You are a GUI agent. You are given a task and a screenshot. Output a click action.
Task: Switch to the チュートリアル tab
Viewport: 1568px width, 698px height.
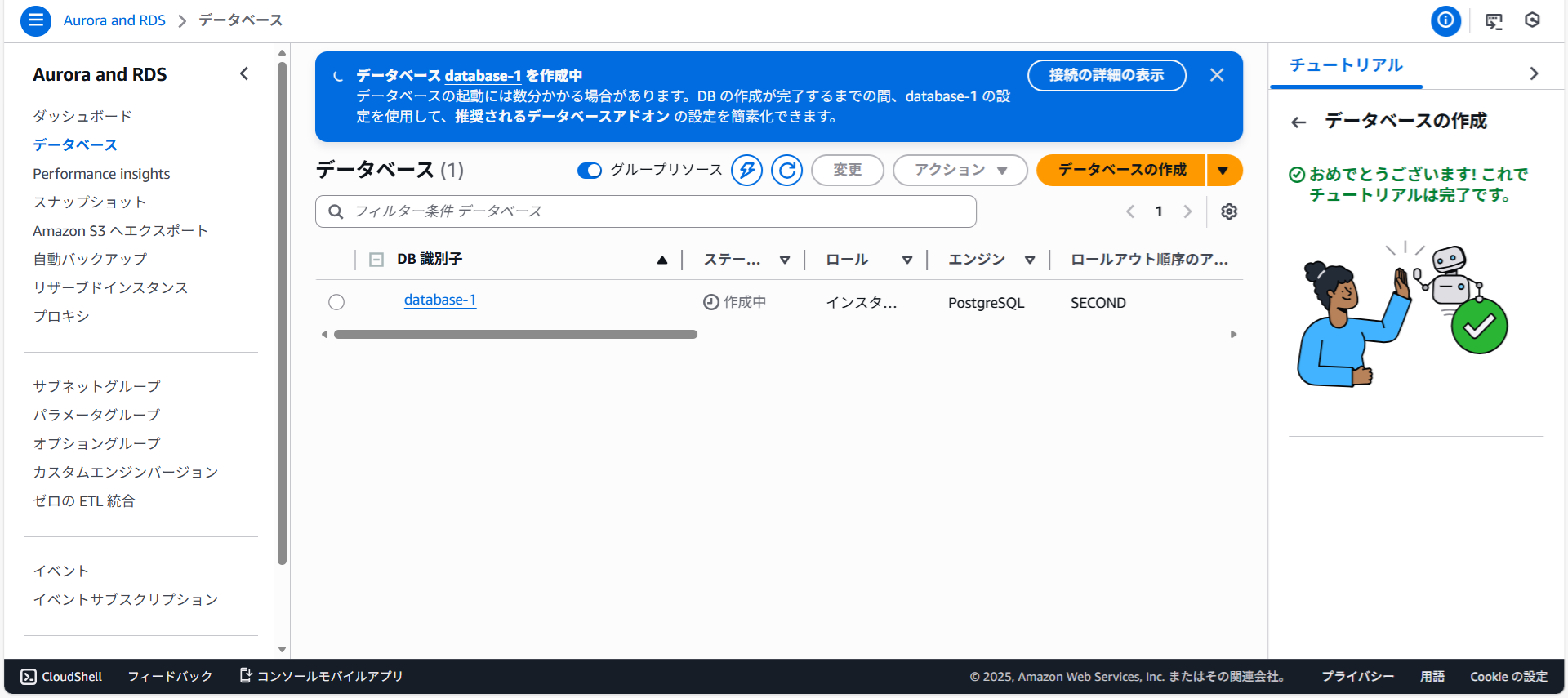pyautogui.click(x=1346, y=65)
